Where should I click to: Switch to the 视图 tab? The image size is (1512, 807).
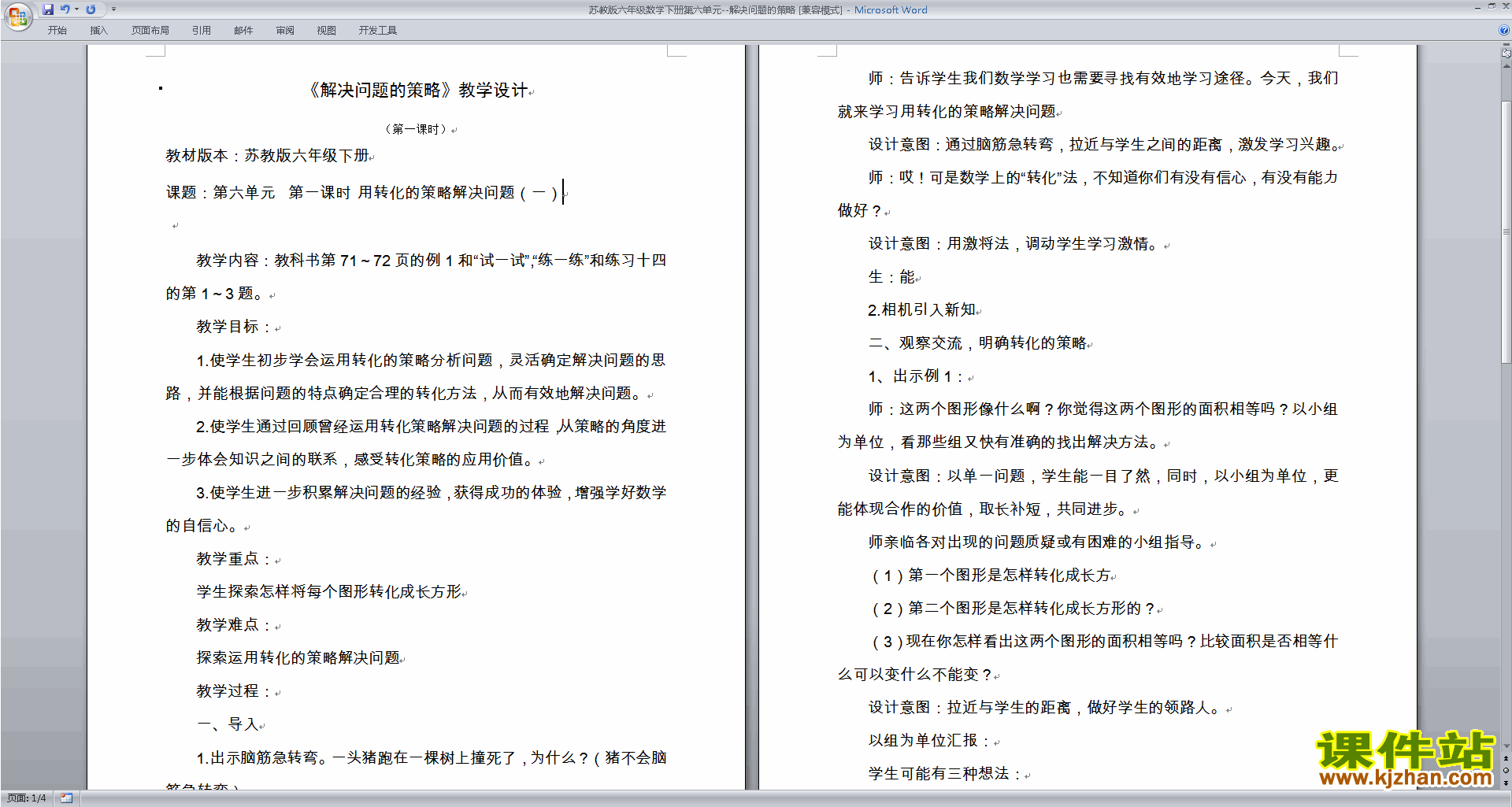[327, 31]
